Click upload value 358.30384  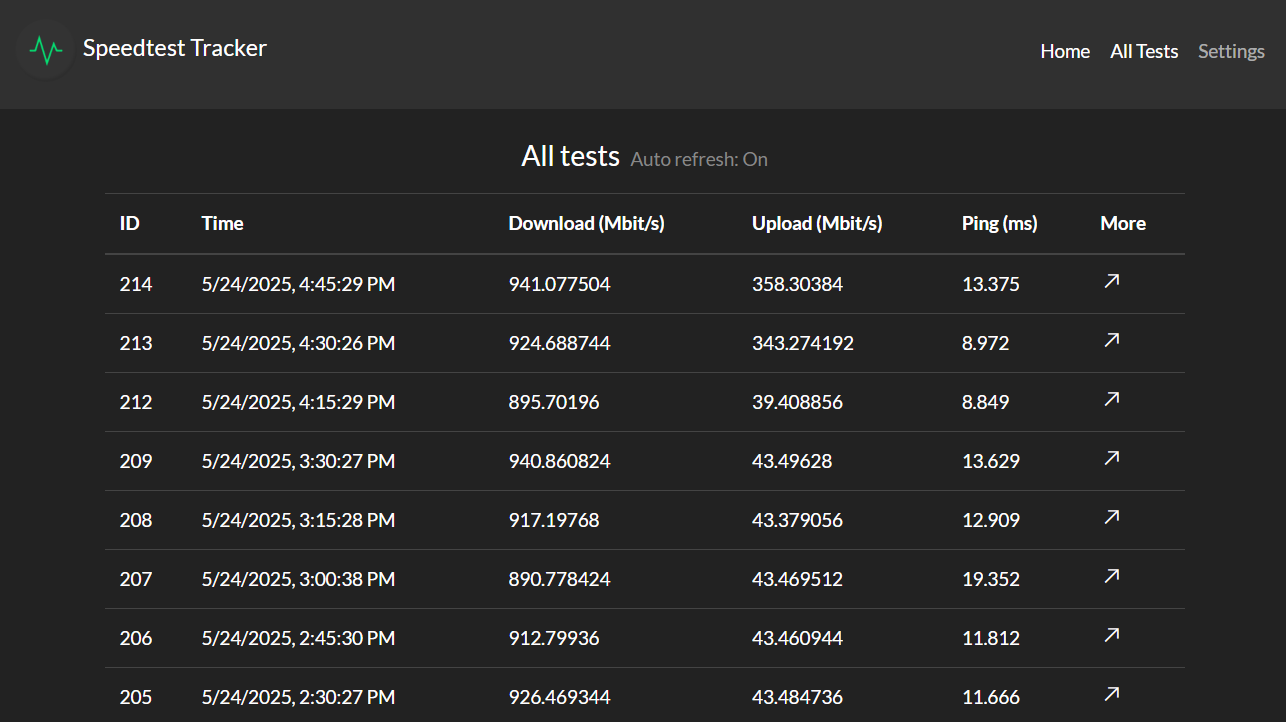click(x=797, y=284)
